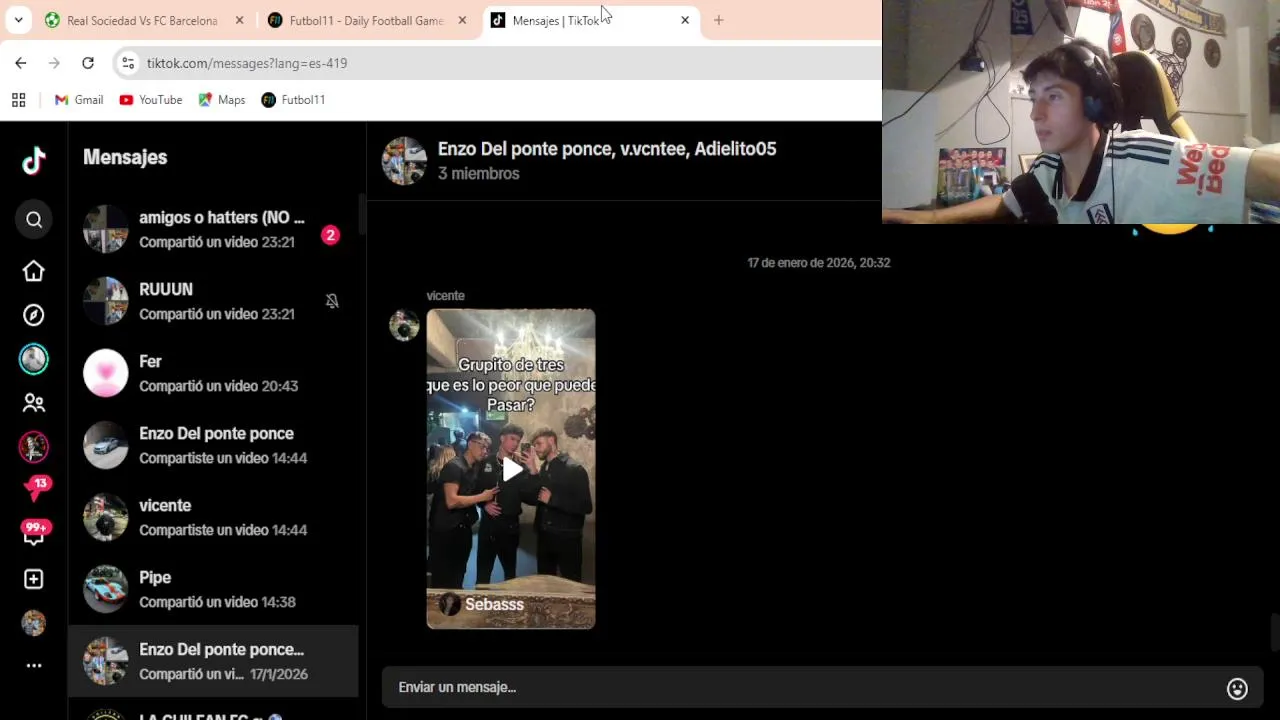Image resolution: width=1280 pixels, height=720 pixels.
Task: Open a new browser tab
Action: [x=718, y=20]
